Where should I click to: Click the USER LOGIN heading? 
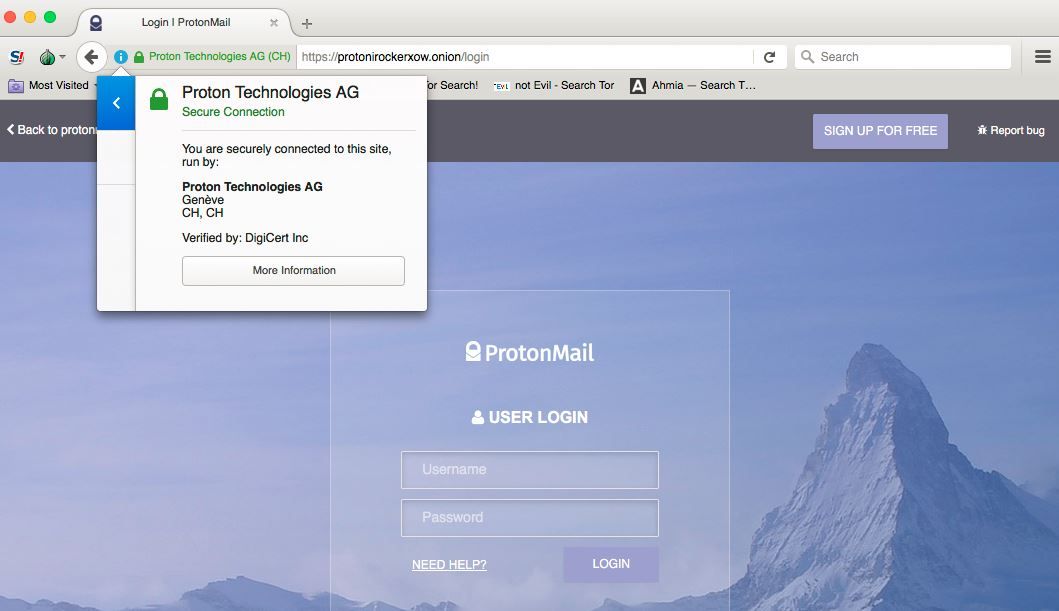(530, 417)
